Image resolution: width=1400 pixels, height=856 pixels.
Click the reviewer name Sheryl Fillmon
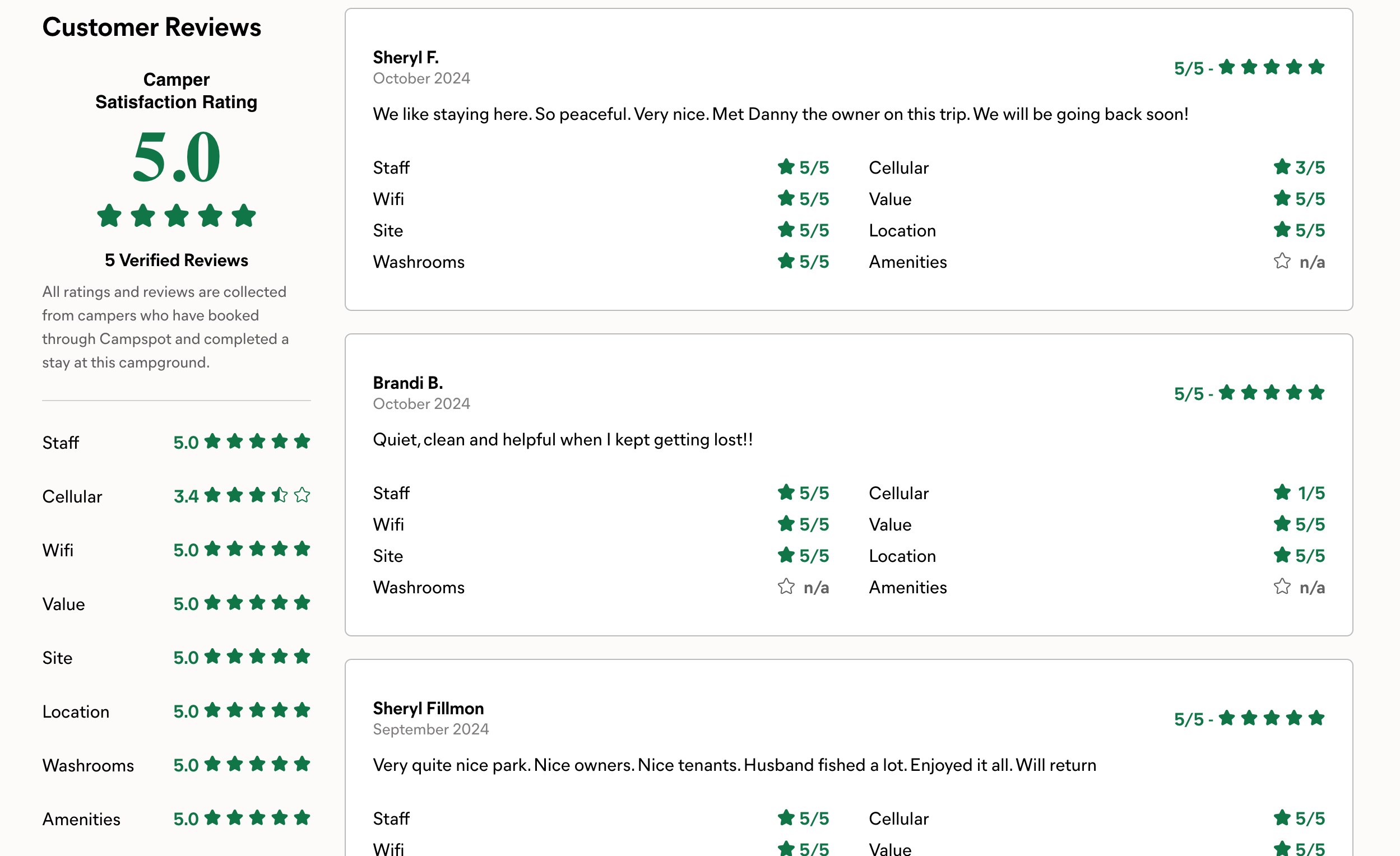pyautogui.click(x=428, y=708)
